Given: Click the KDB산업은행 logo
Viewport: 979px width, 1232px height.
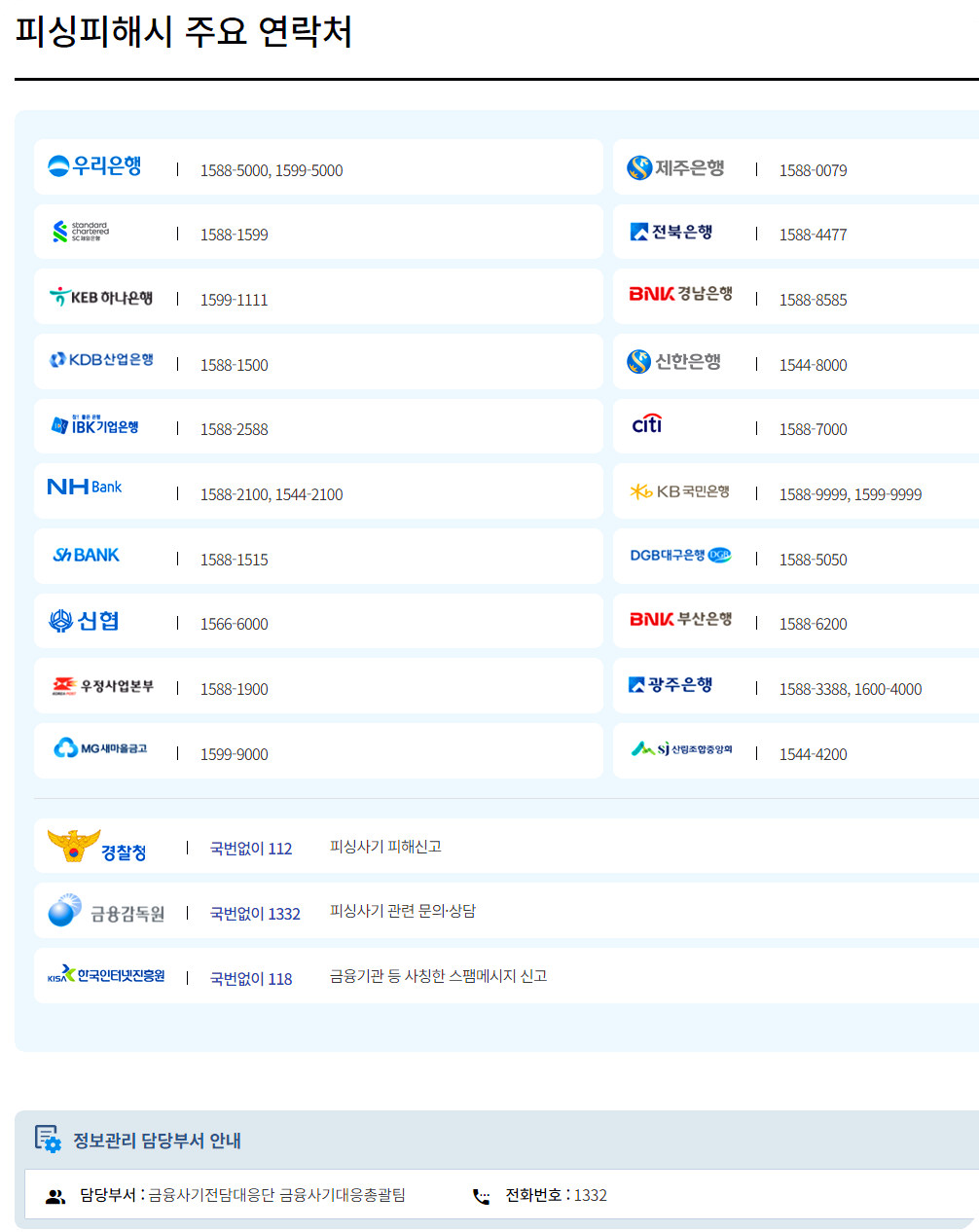Looking at the screenshot, I should pyautogui.click(x=101, y=360).
